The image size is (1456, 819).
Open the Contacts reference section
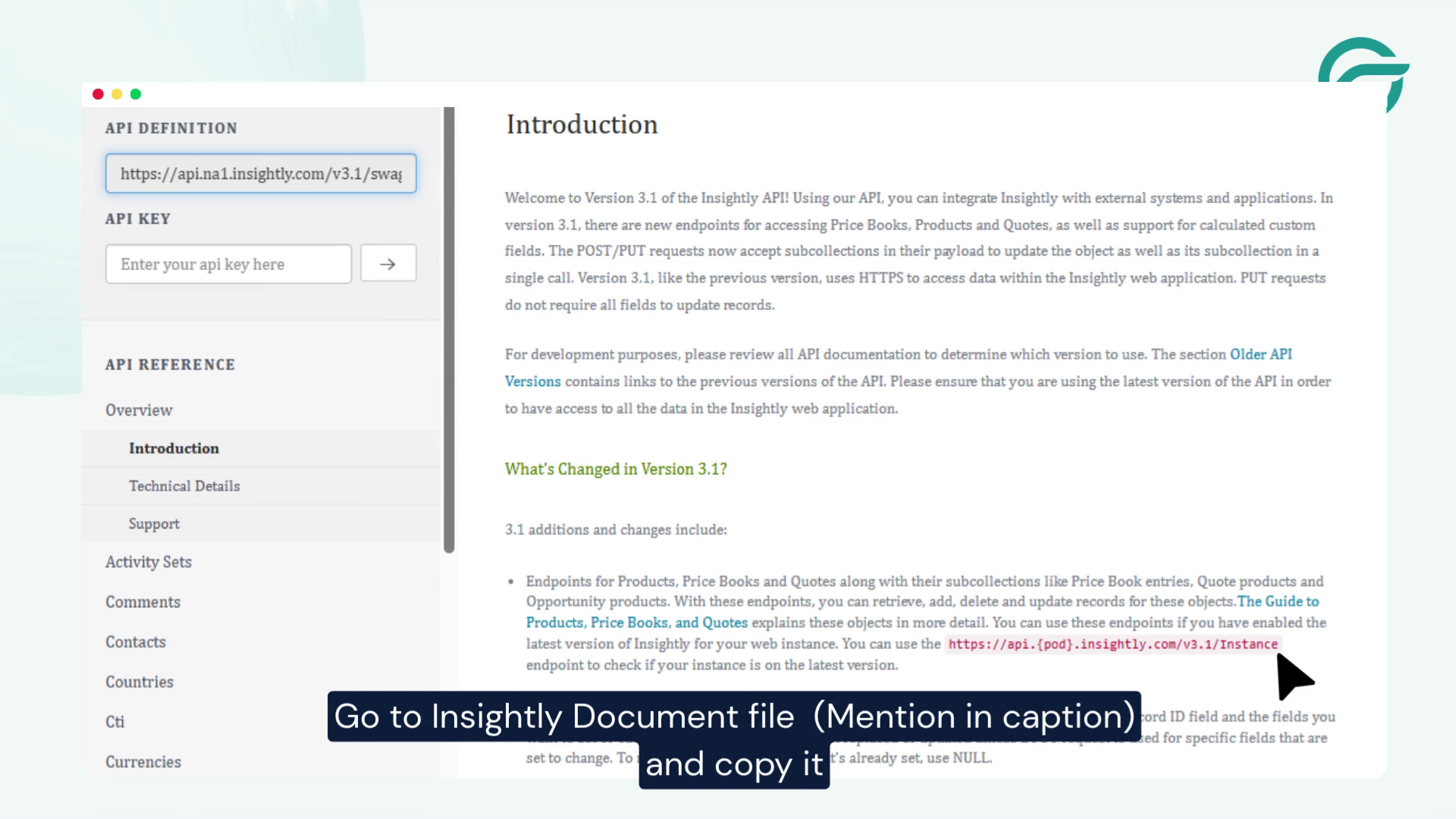[135, 642]
